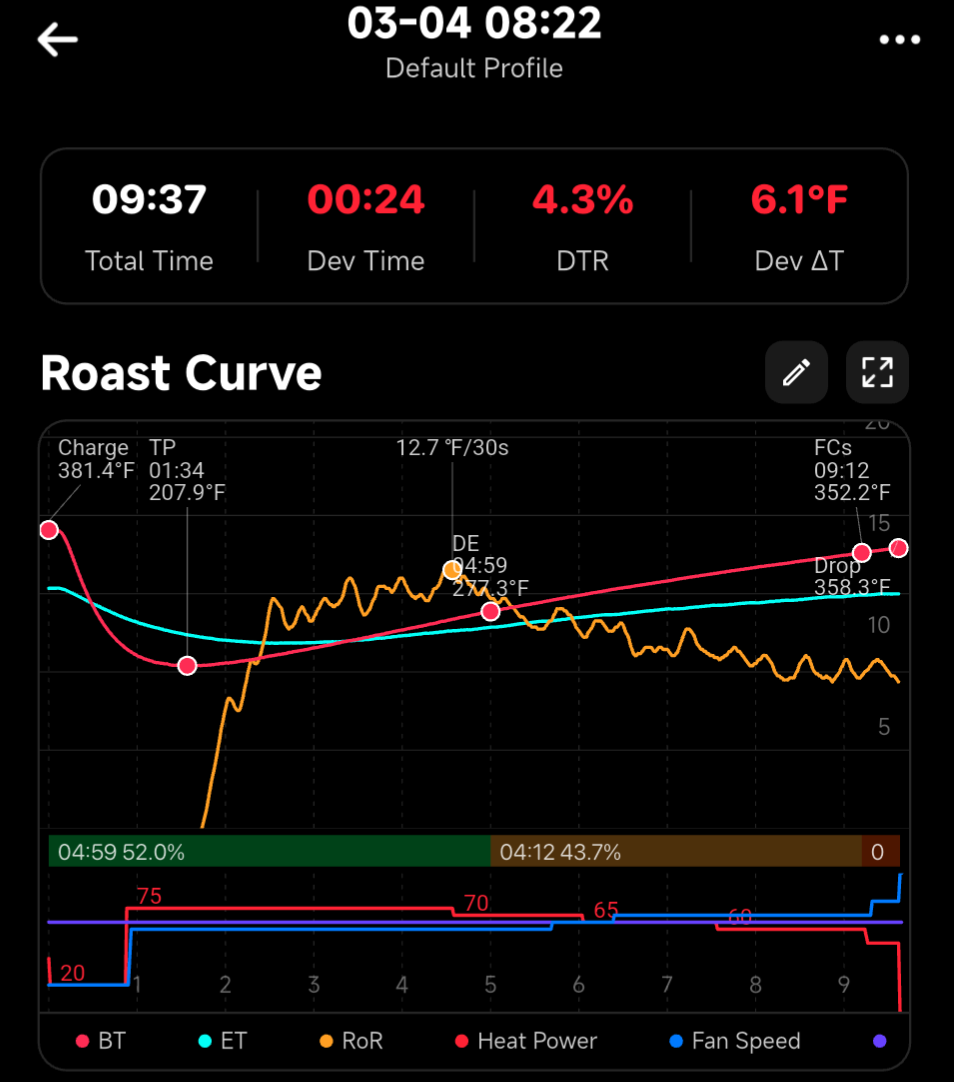This screenshot has width=954, height=1082.
Task: Tap the Default Profile label
Action: click(x=473, y=69)
